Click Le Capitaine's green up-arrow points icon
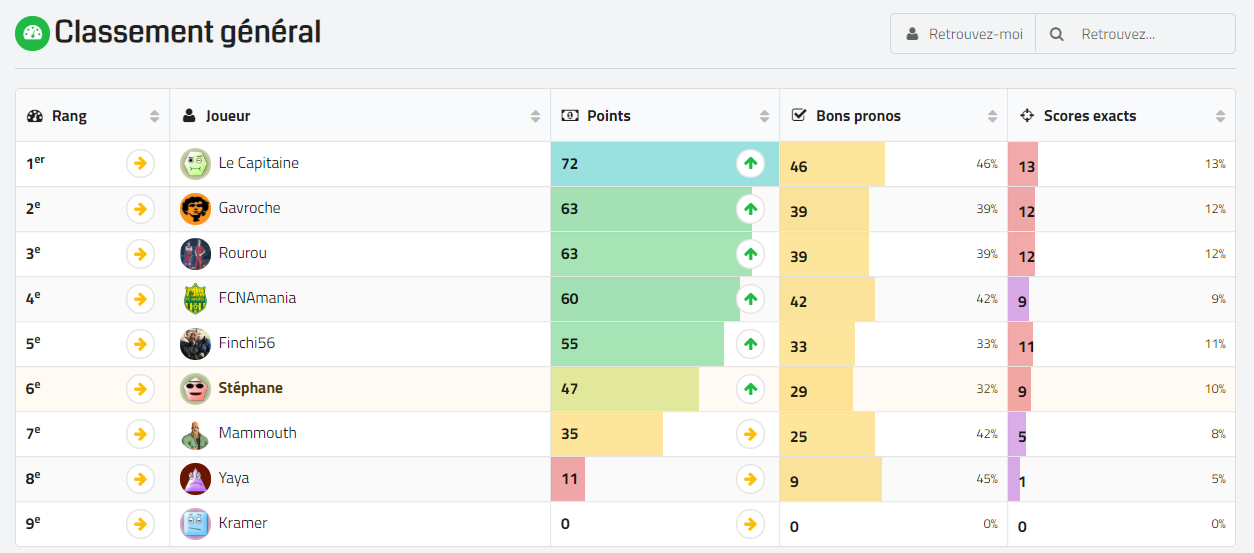1254x553 pixels. click(750, 164)
